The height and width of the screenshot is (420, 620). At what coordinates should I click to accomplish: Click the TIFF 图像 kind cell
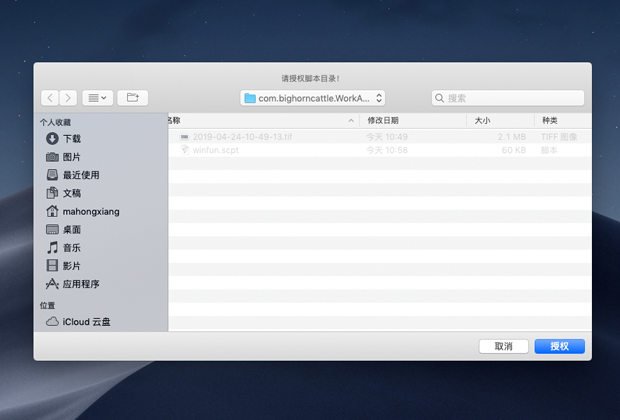[x=559, y=137]
